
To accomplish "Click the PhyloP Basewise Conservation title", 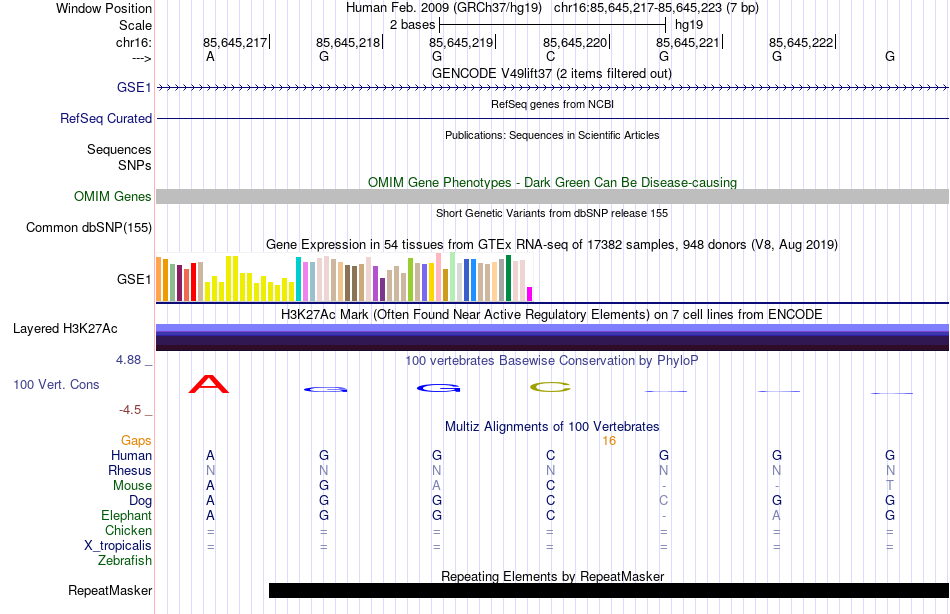I will (x=551, y=361).
